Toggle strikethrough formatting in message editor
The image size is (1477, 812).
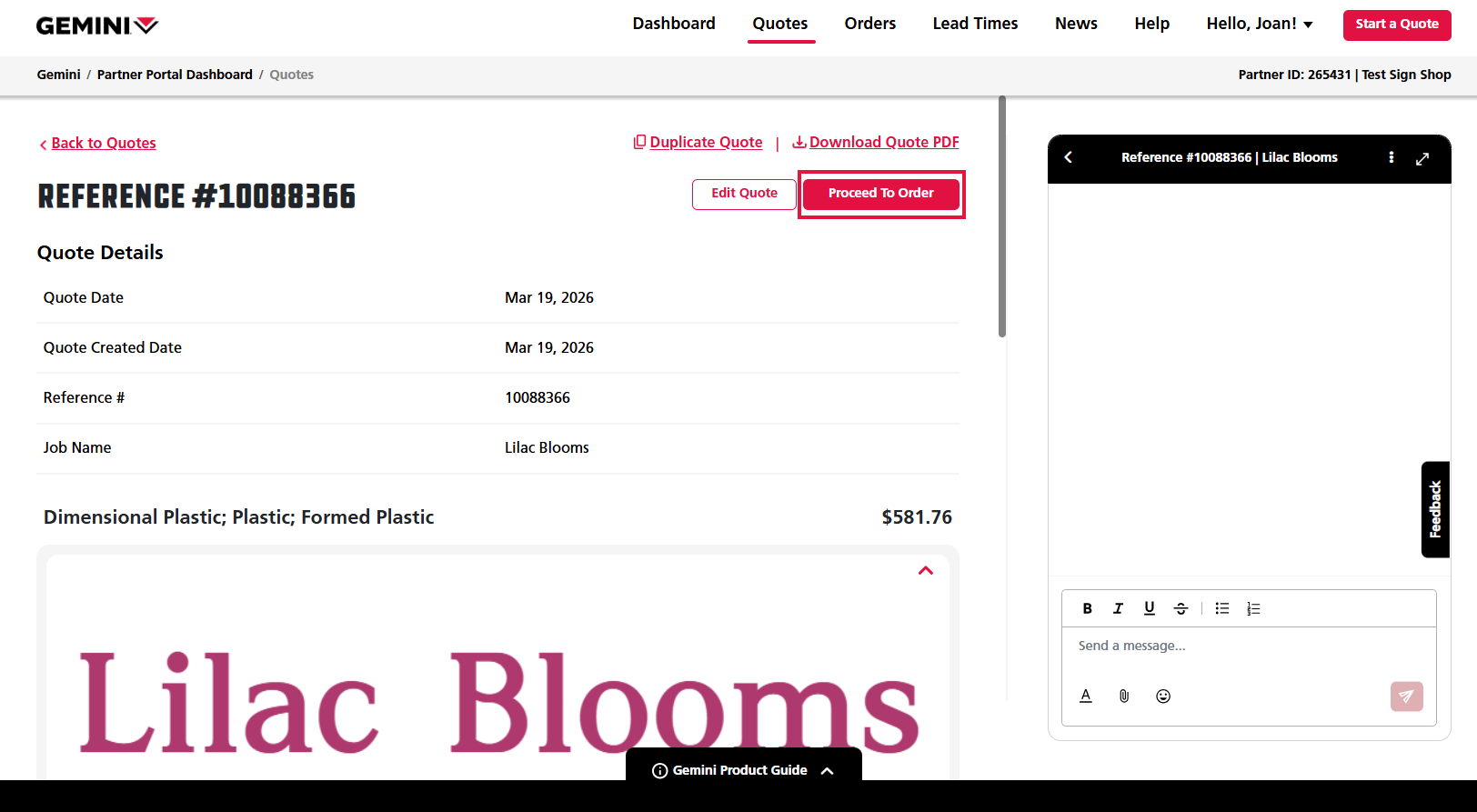[x=1181, y=608]
